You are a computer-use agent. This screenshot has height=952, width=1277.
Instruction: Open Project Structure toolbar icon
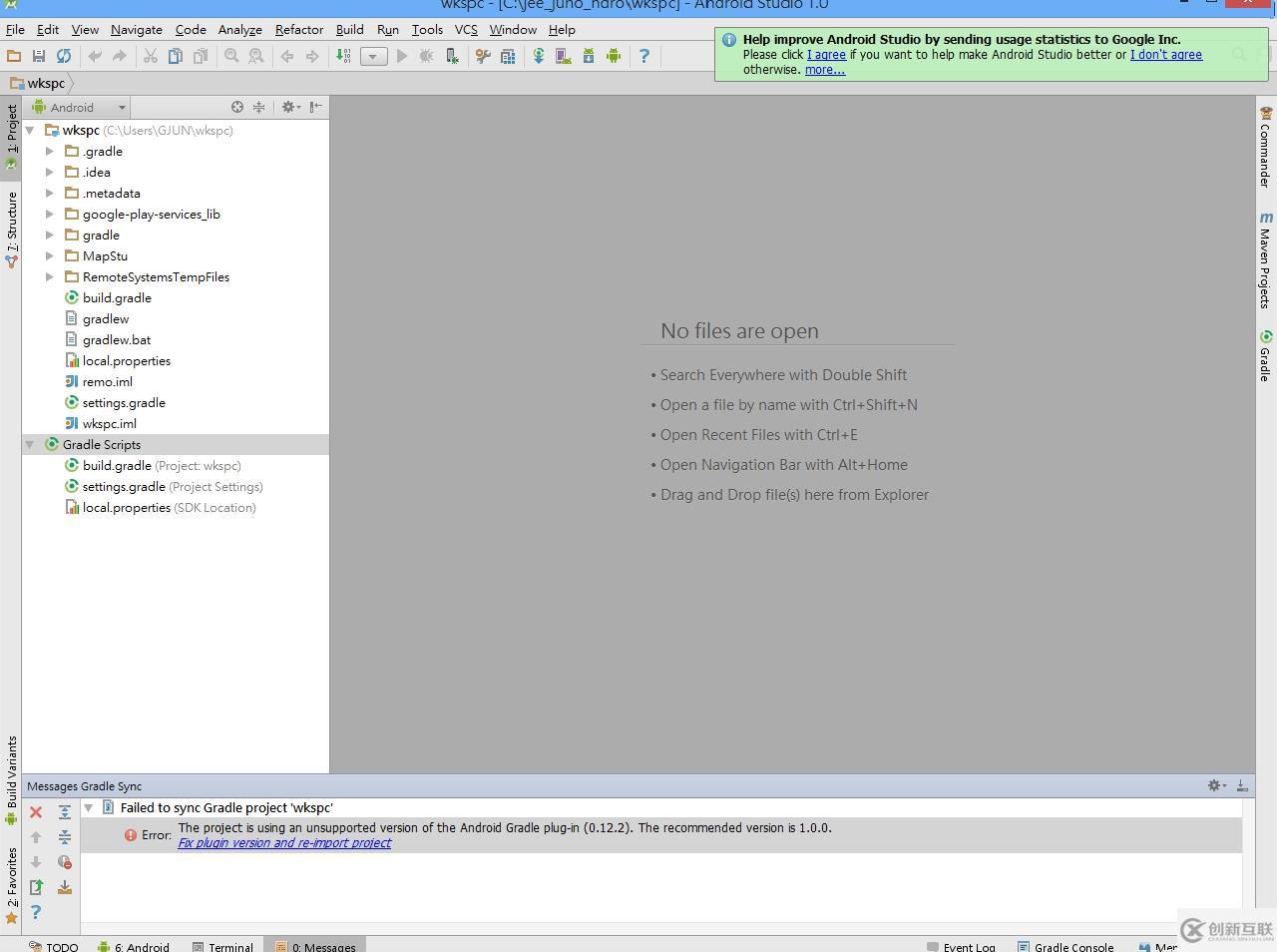click(x=508, y=56)
